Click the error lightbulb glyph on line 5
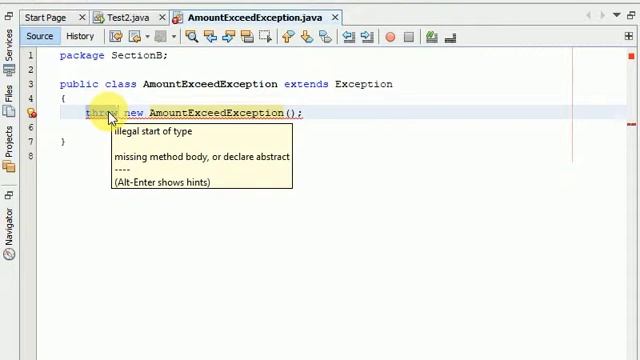640x360 pixels. coord(31,113)
